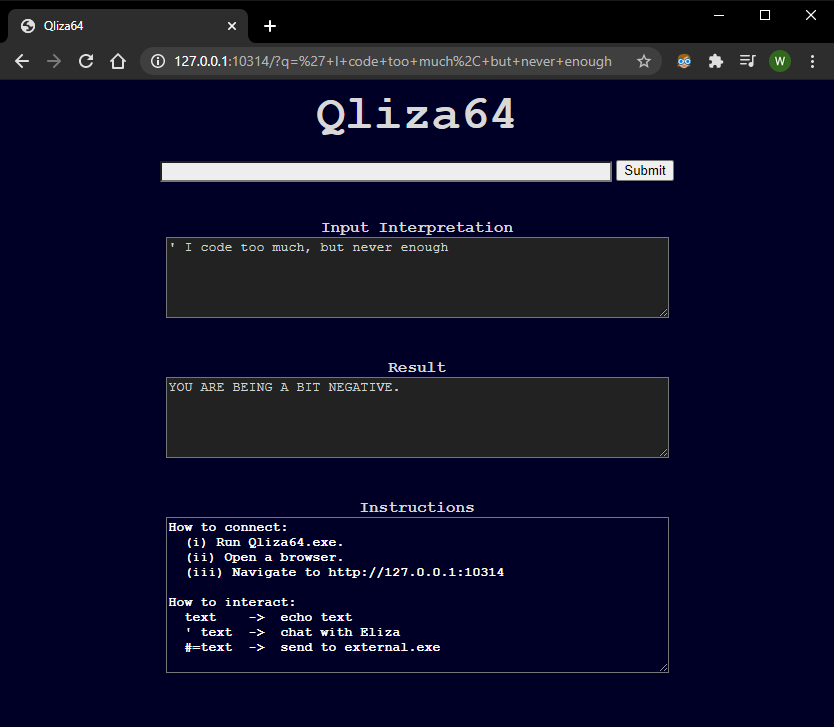Screen dimensions: 834x727
Task: Click the browser back arrow
Action: 22,61
